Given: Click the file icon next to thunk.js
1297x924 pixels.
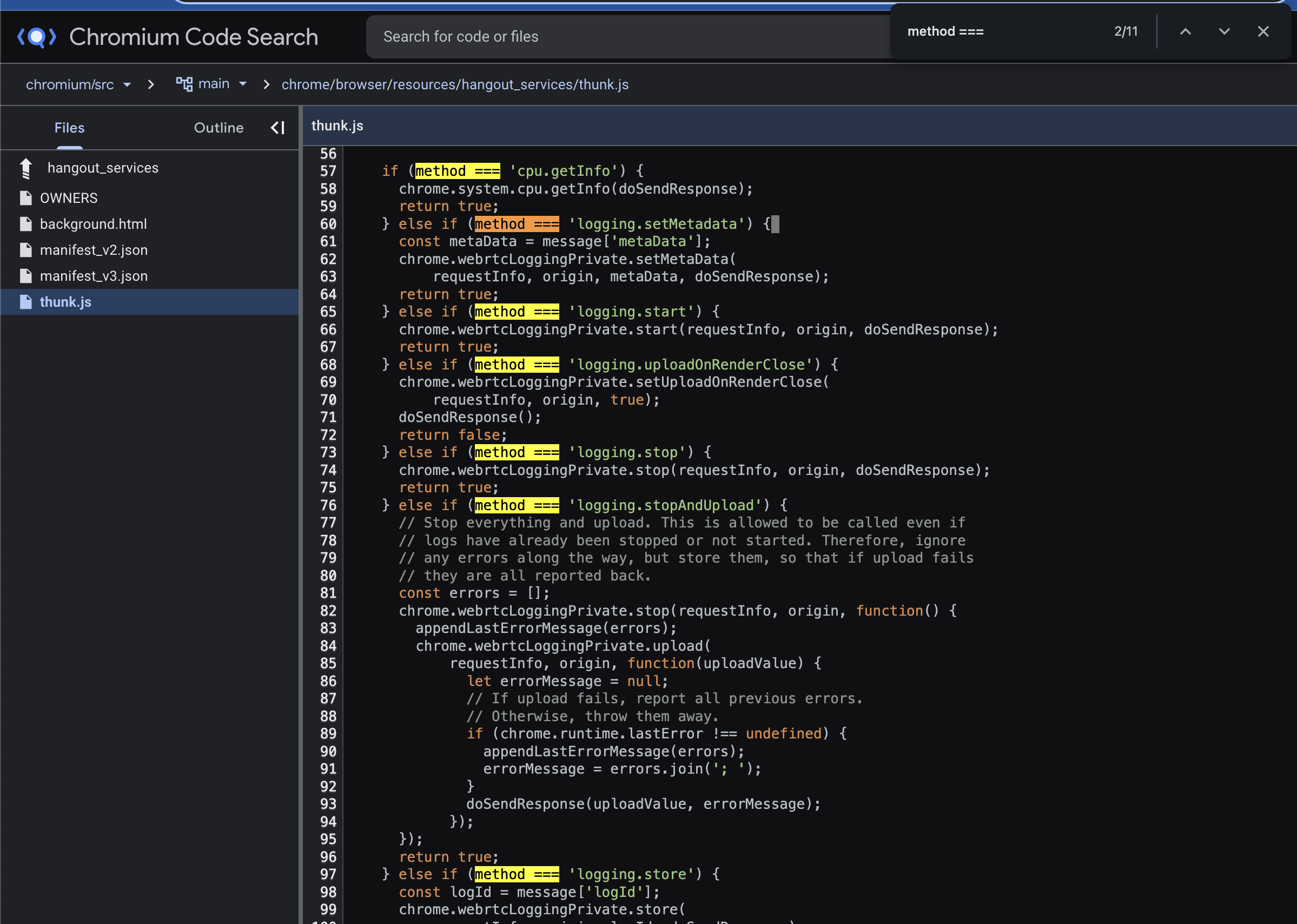Looking at the screenshot, I should pyautogui.click(x=25, y=302).
